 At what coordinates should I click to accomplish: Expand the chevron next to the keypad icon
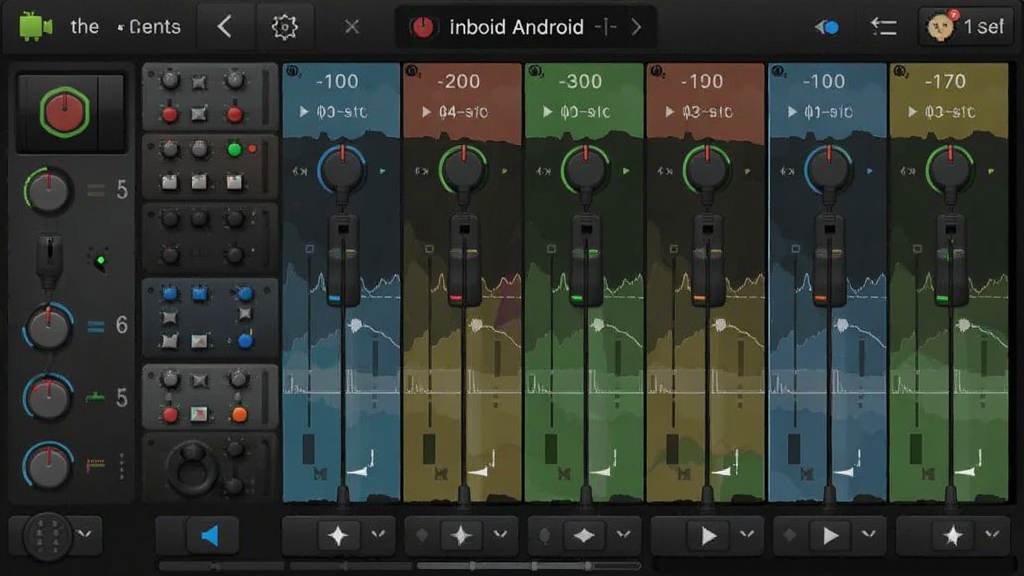click(x=85, y=534)
